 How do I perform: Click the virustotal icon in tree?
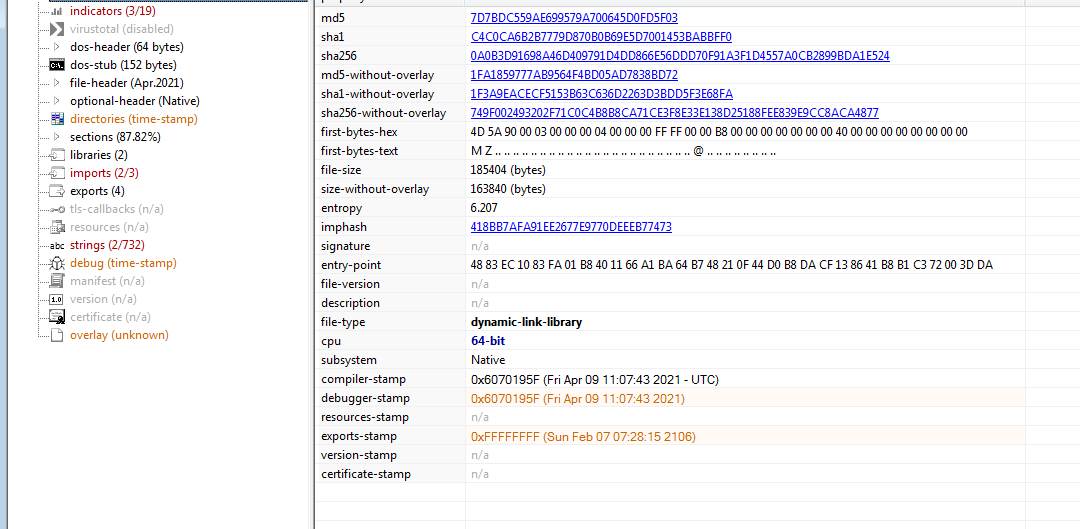[x=57, y=29]
